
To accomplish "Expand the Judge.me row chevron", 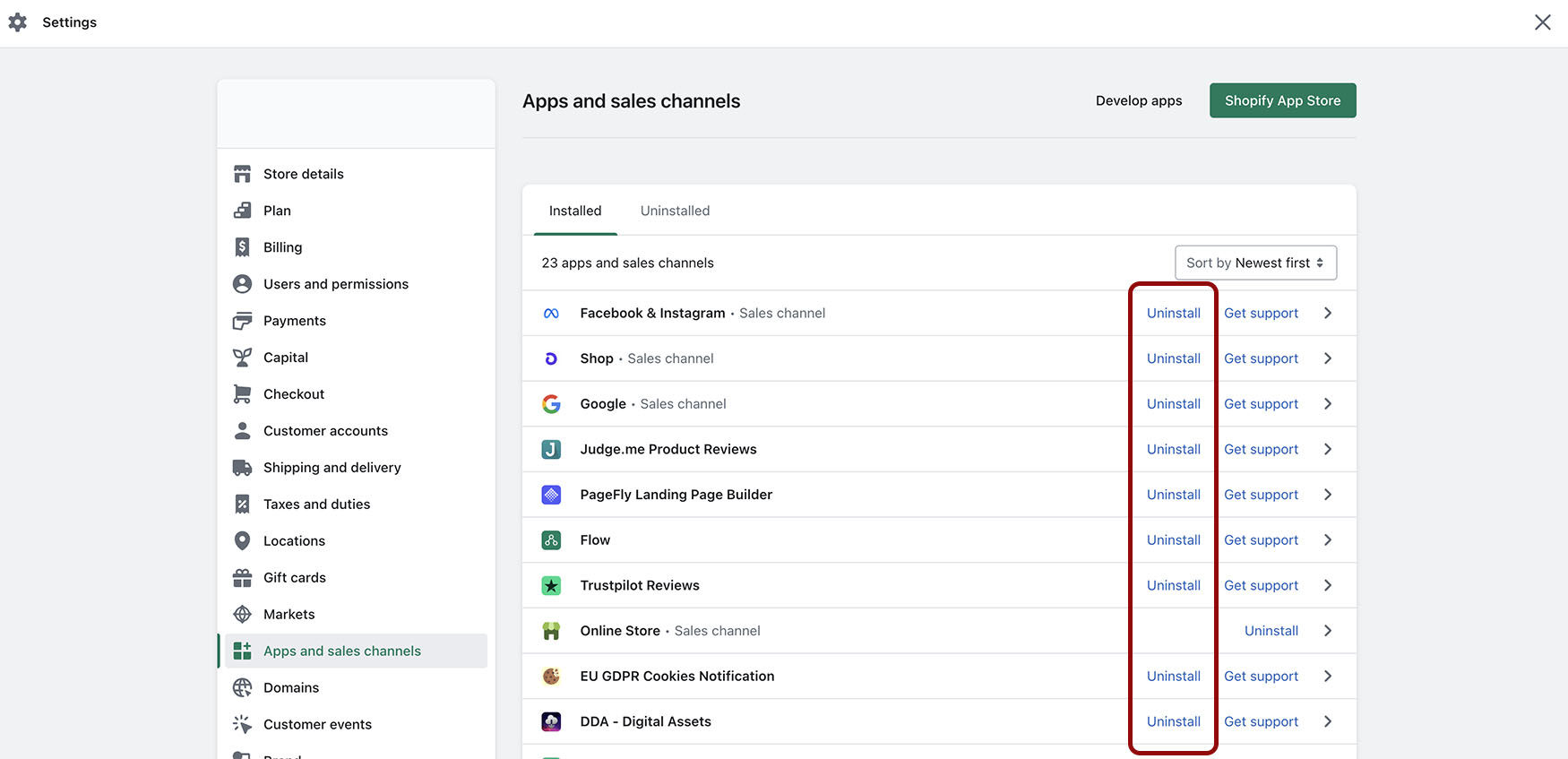I will coord(1328,449).
